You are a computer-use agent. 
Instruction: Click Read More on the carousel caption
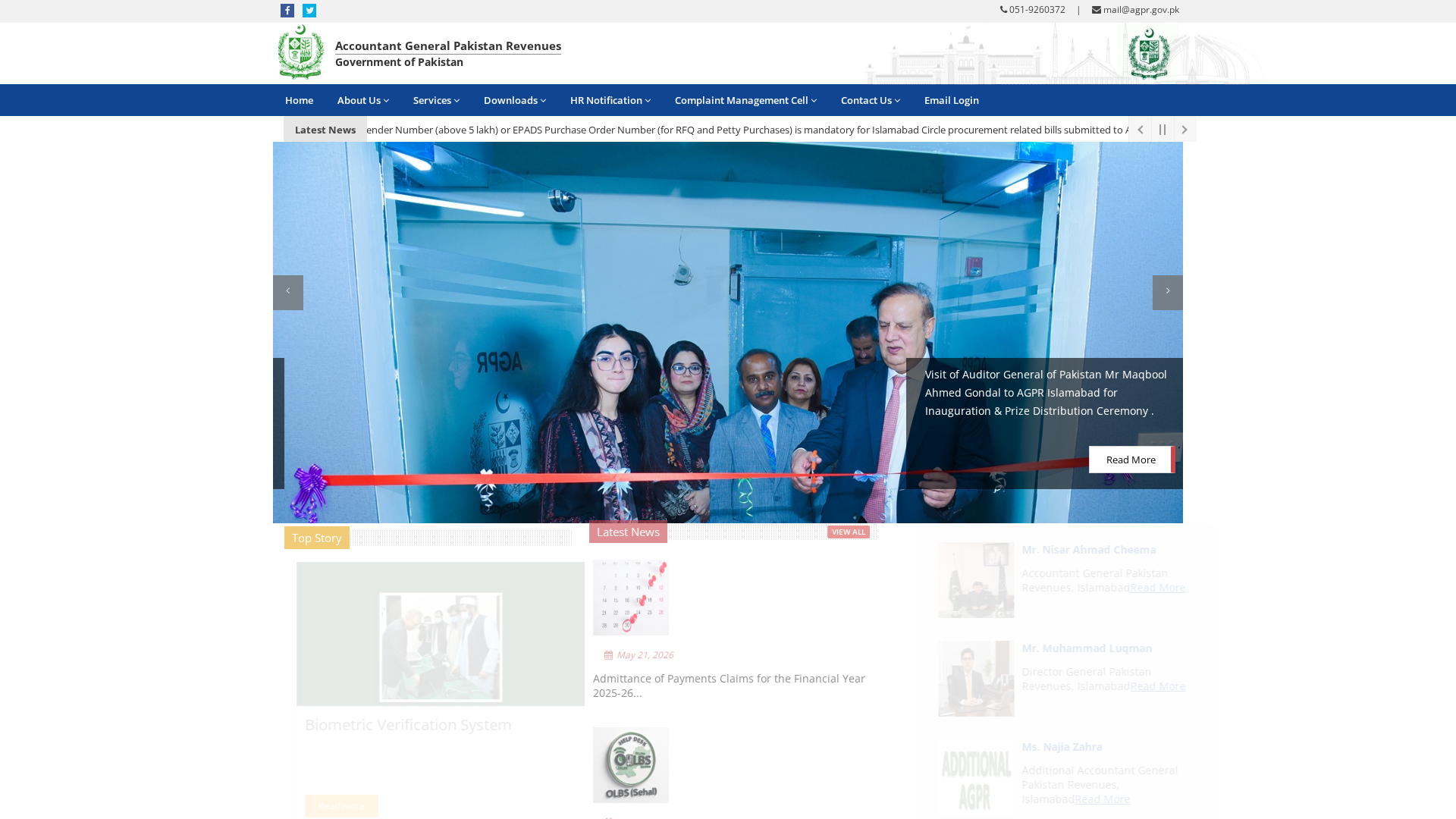pyautogui.click(x=1131, y=460)
